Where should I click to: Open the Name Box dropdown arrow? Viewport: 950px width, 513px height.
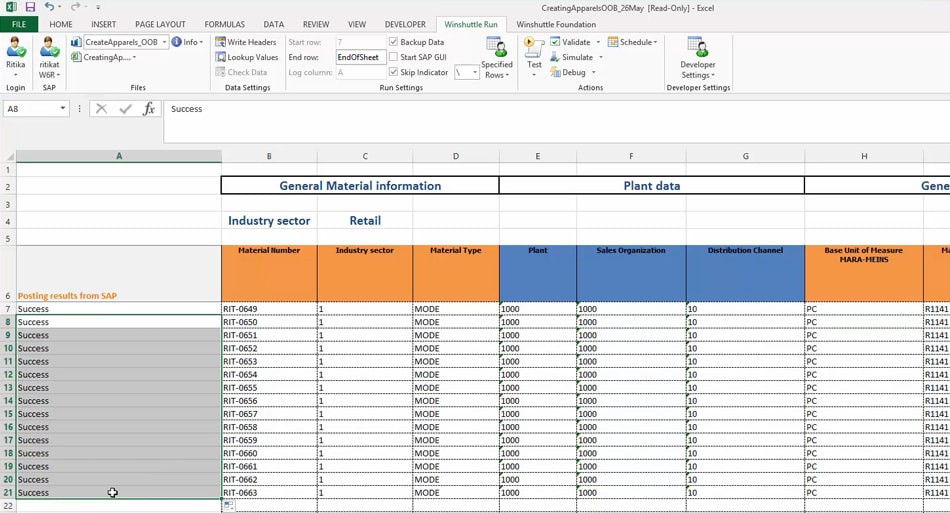tap(62, 109)
